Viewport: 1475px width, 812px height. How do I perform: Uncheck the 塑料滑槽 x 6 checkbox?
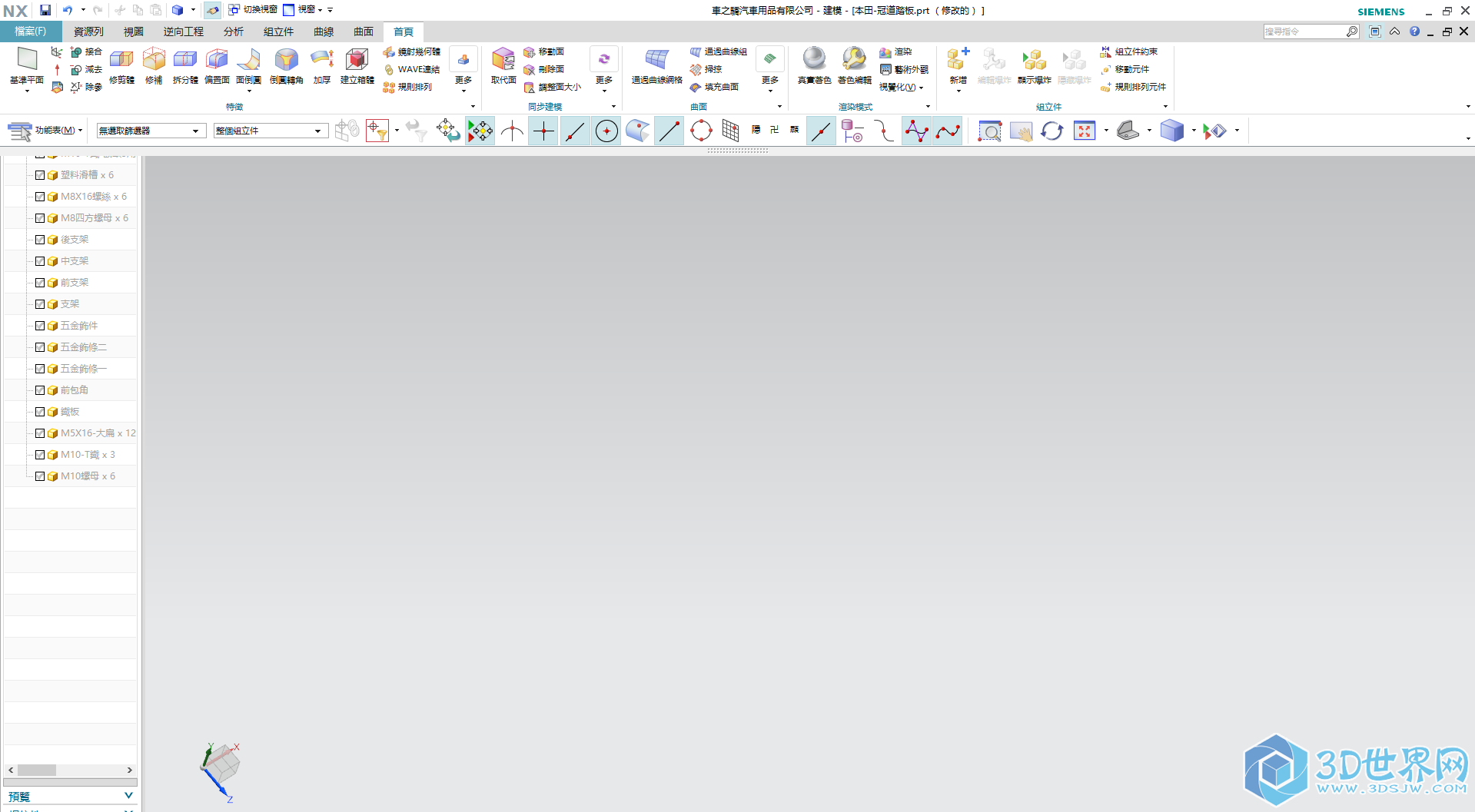(40, 175)
